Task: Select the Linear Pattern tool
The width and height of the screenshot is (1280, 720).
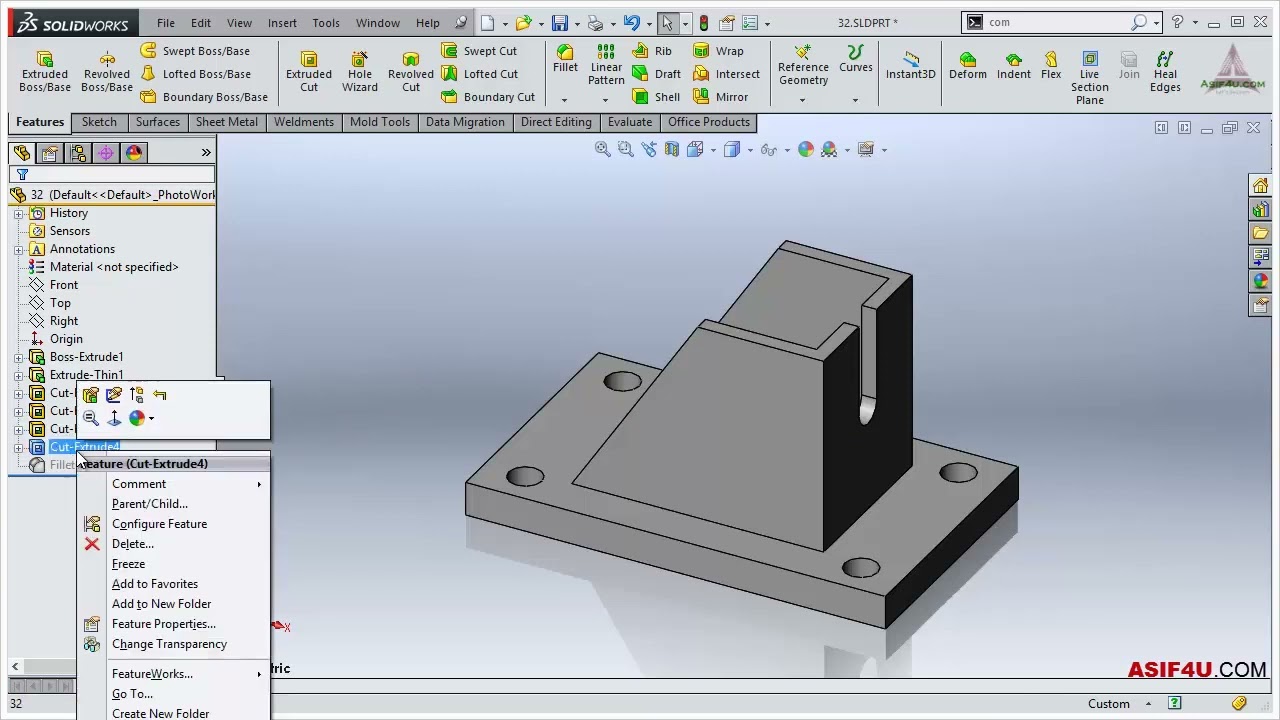Action: coord(606,65)
